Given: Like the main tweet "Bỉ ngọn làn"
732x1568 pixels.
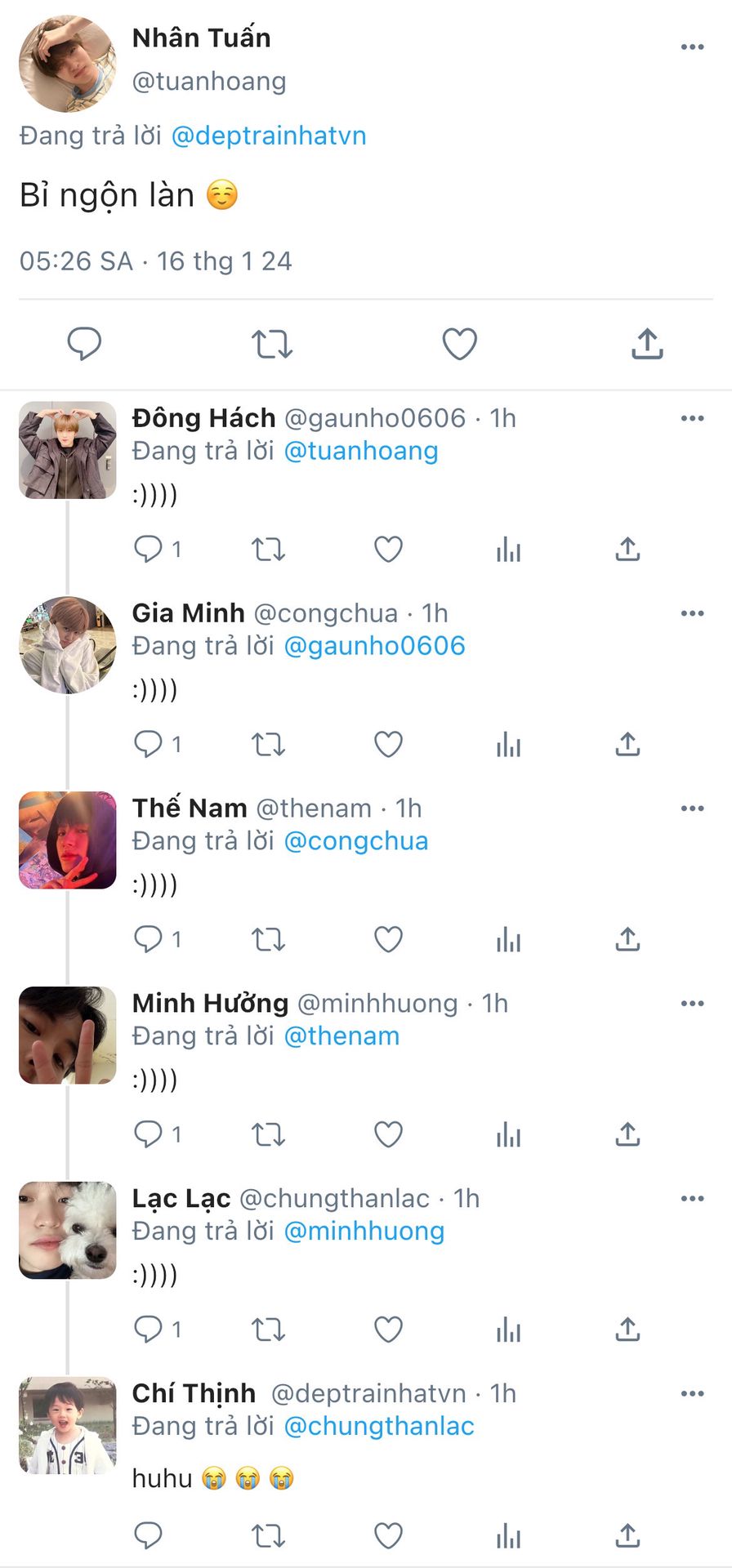Looking at the screenshot, I should (459, 344).
